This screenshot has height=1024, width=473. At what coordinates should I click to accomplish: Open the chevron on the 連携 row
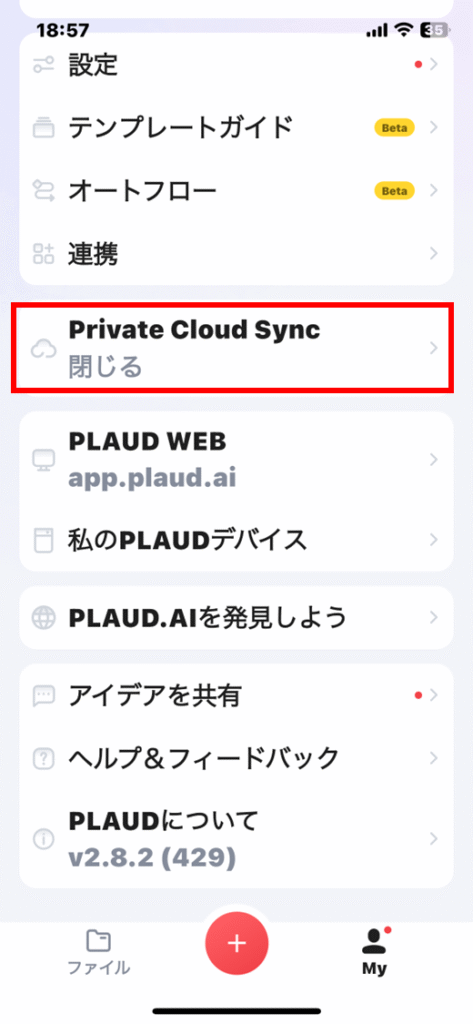coord(433,253)
